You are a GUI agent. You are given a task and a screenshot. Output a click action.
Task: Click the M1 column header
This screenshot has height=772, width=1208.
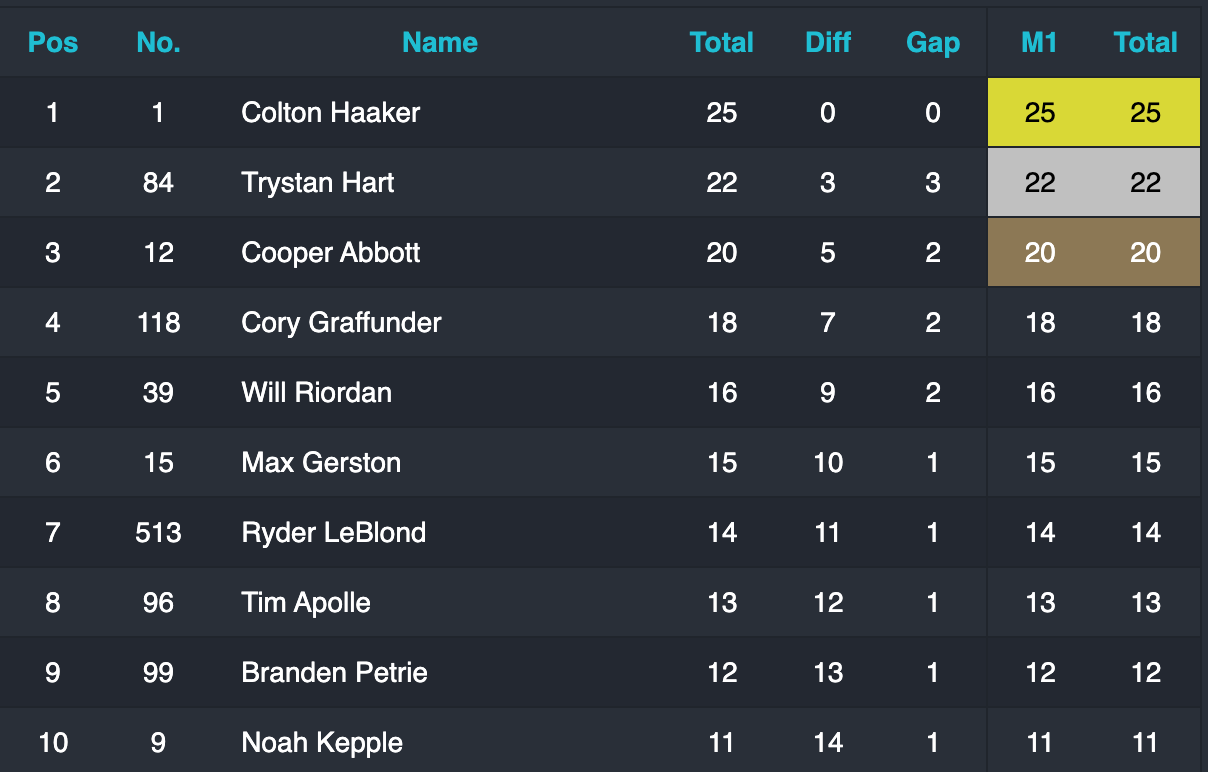point(1040,42)
